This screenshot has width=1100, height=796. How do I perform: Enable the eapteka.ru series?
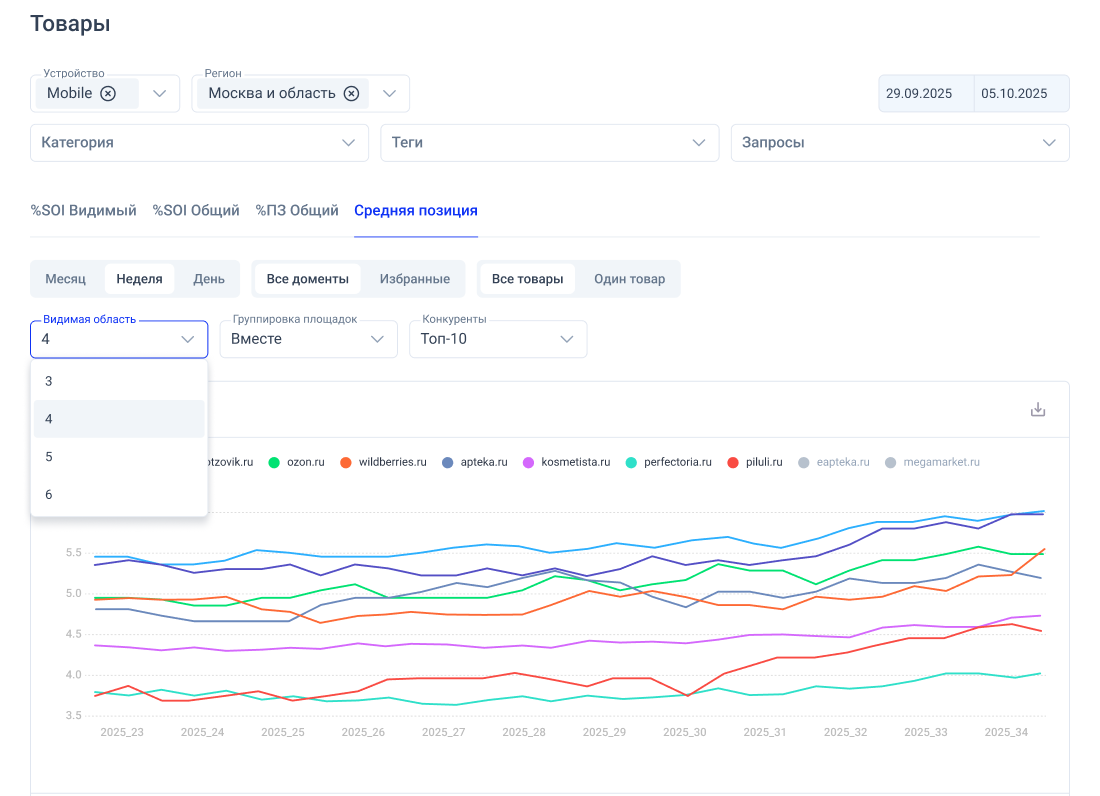[834, 462]
